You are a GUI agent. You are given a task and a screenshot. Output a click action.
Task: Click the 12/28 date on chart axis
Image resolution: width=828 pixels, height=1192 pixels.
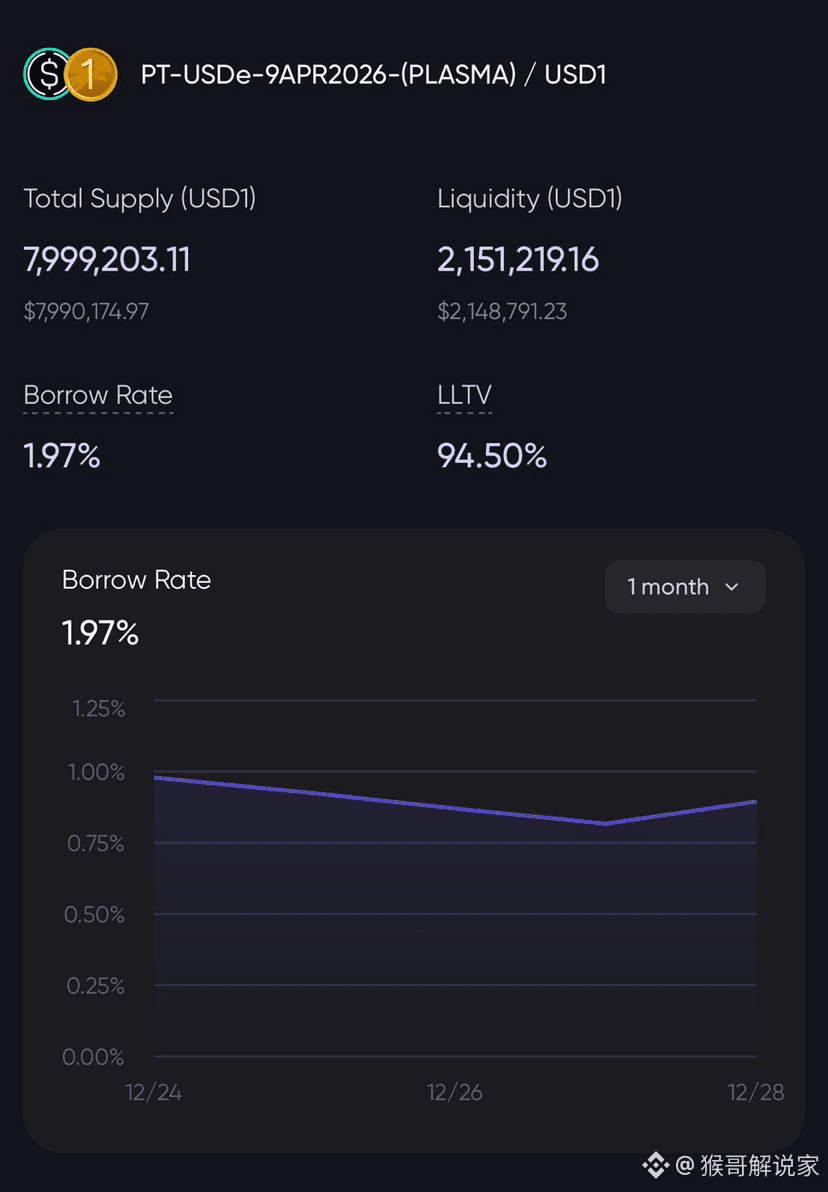click(x=756, y=1092)
